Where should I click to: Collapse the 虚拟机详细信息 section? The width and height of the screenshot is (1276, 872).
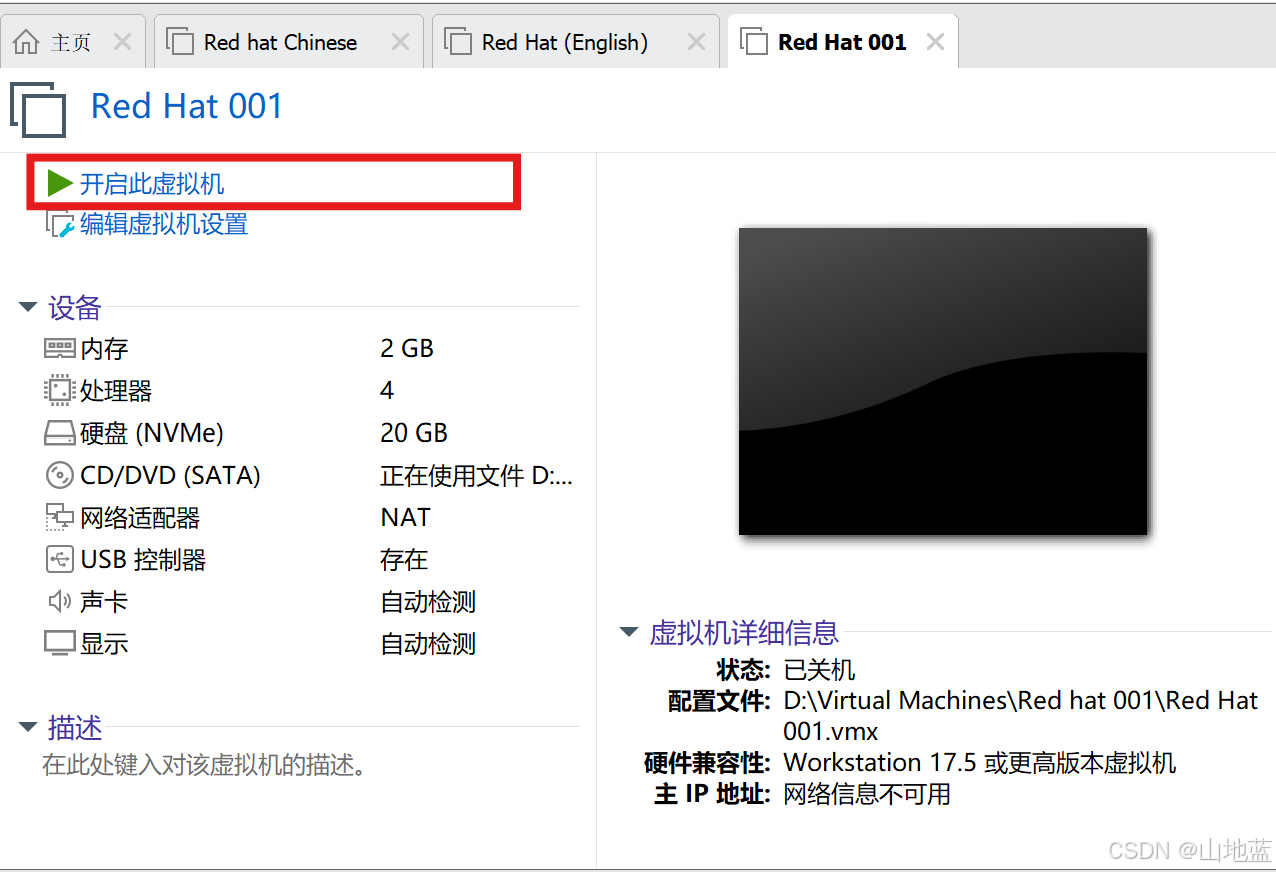tap(629, 632)
